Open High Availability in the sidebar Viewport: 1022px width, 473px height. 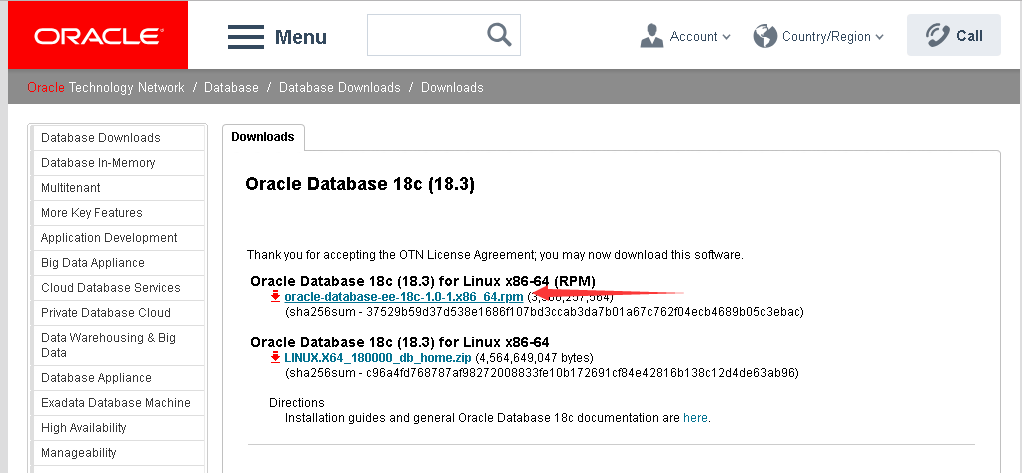tap(119, 427)
